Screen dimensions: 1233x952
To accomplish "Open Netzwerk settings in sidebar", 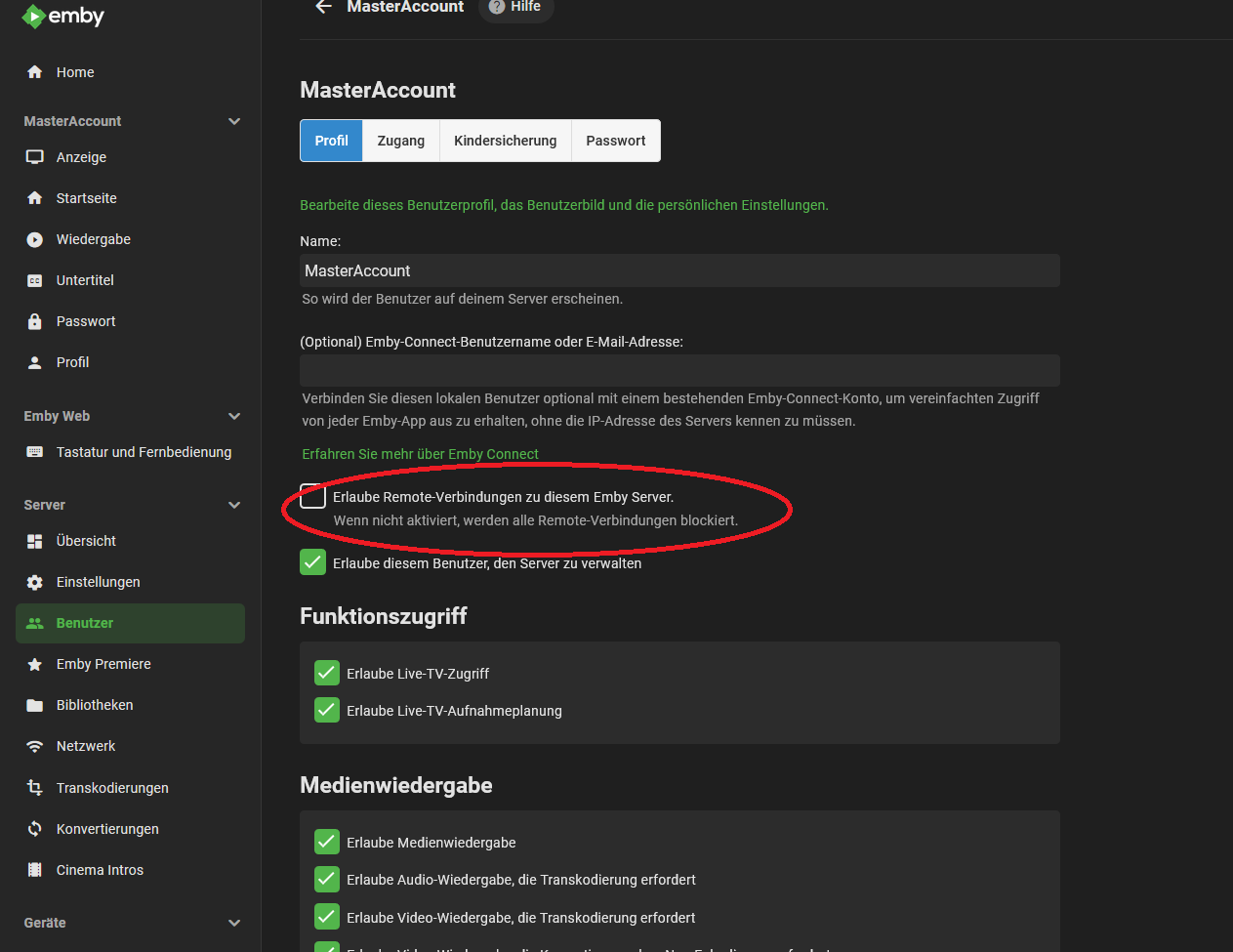I will 130,746.
